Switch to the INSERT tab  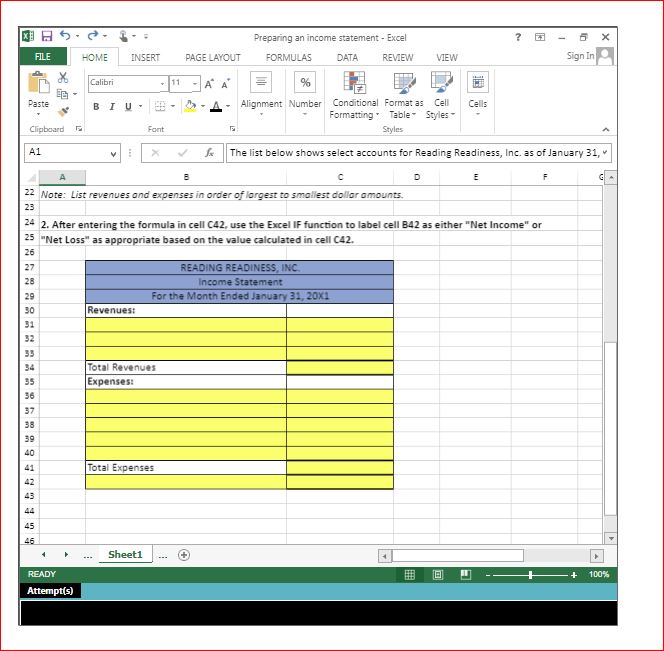coord(145,58)
